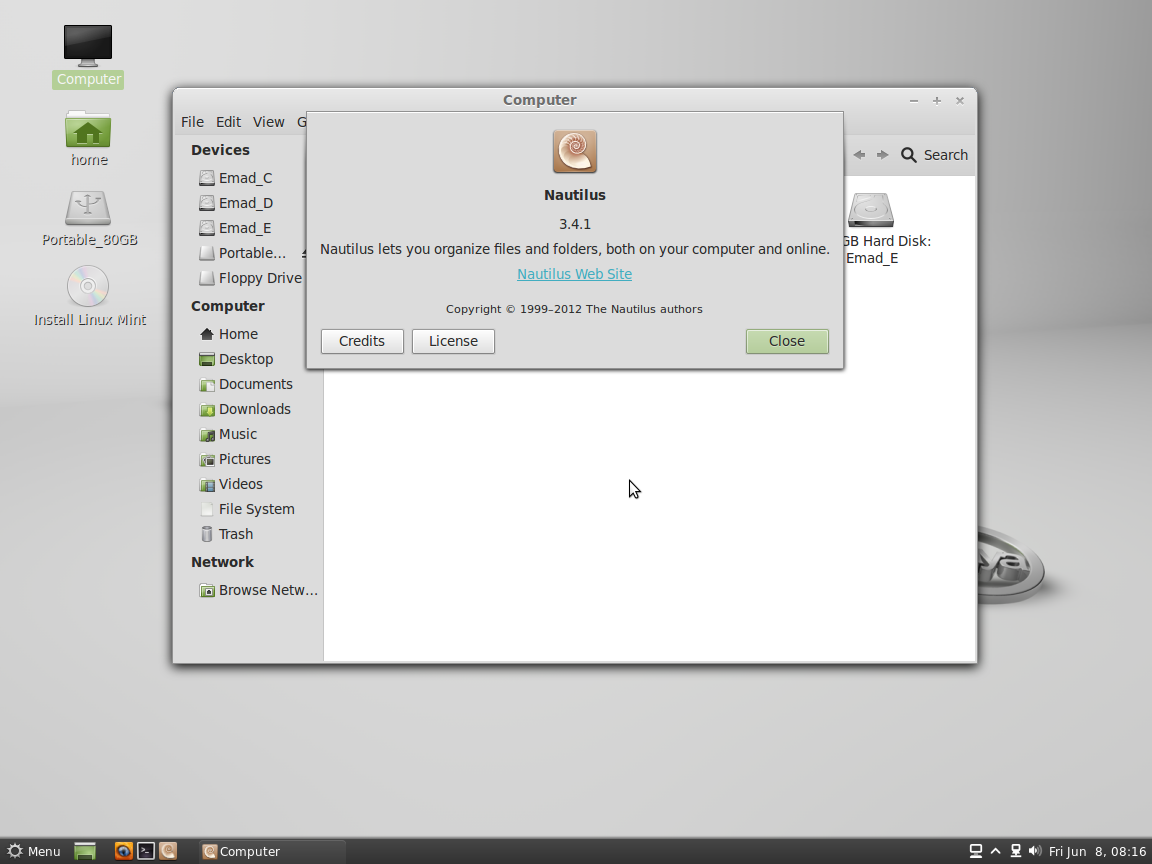This screenshot has height=864, width=1152.
Task: Click the Emad_E hard disk icon in file view
Action: click(871, 210)
